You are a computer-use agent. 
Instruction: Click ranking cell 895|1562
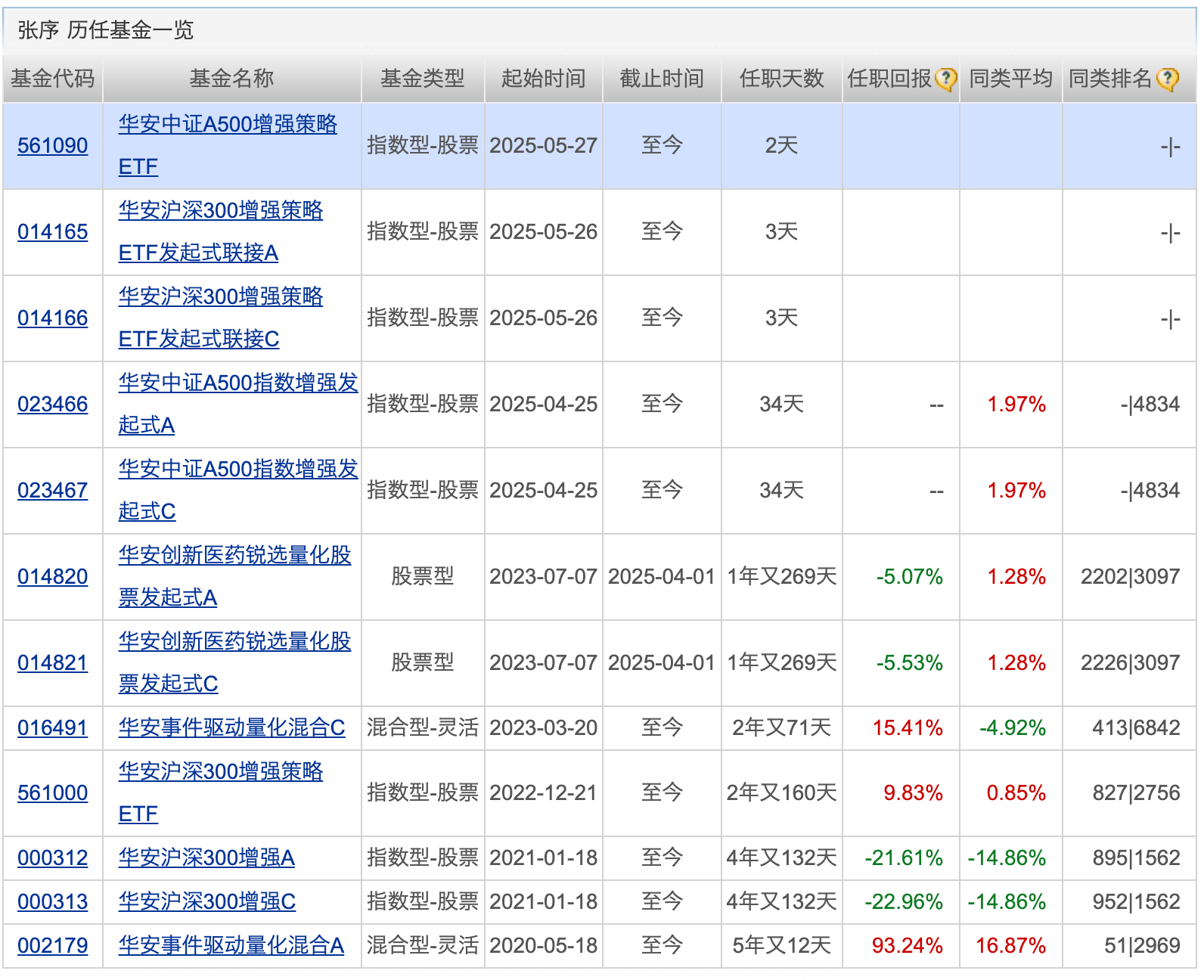[x=1136, y=858]
